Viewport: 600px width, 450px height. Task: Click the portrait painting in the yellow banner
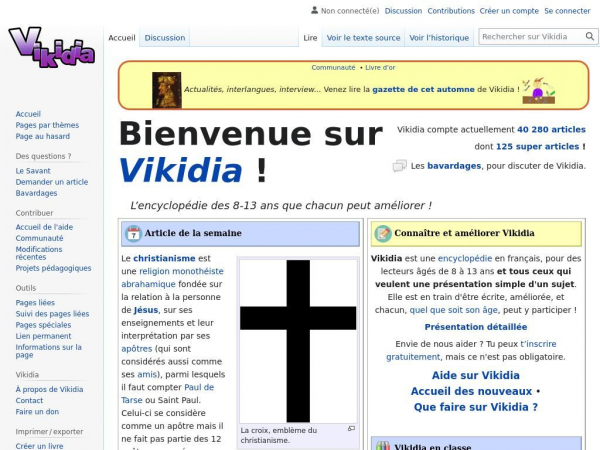(x=166, y=90)
